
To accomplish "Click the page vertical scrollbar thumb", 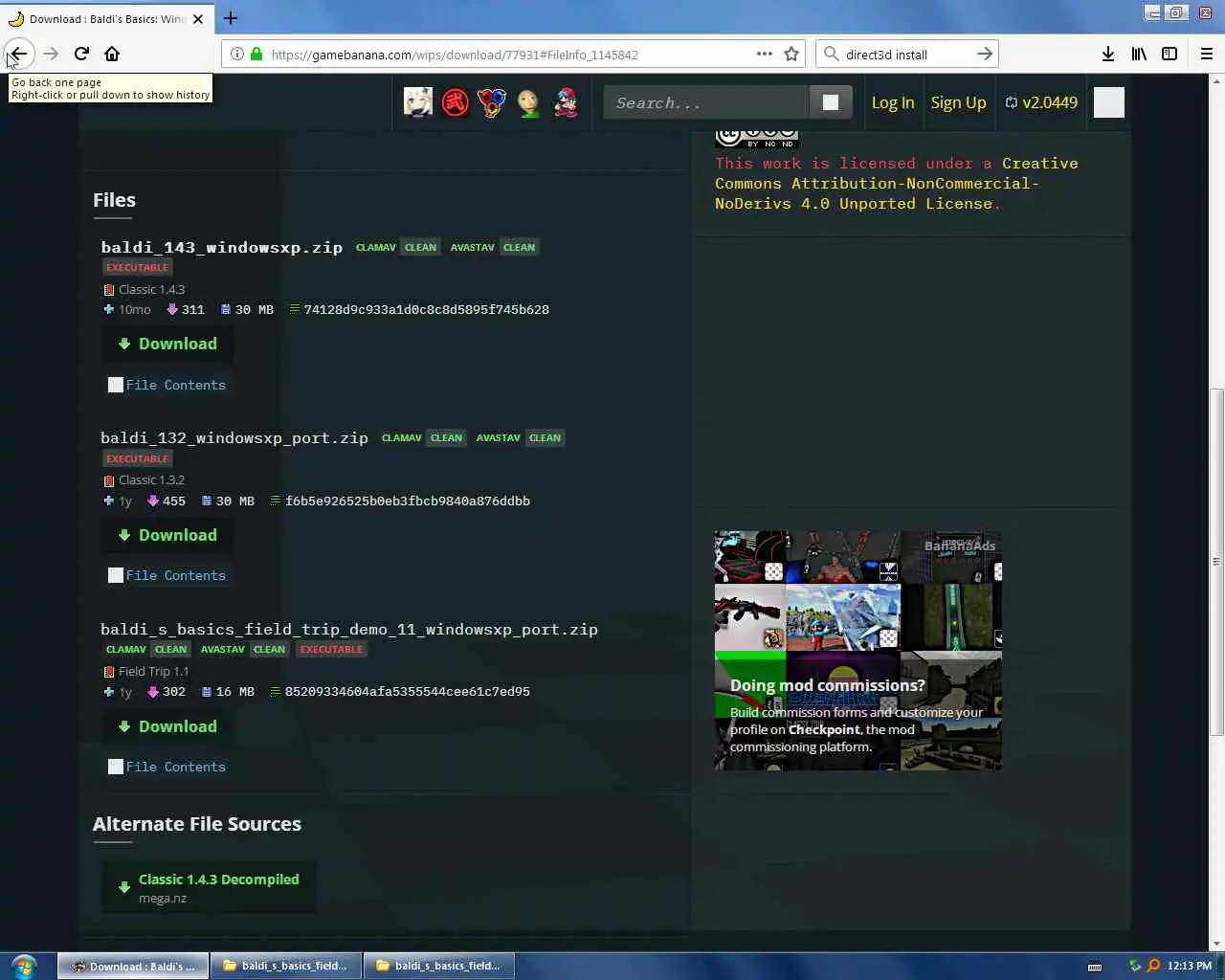I will click(x=1216, y=562).
